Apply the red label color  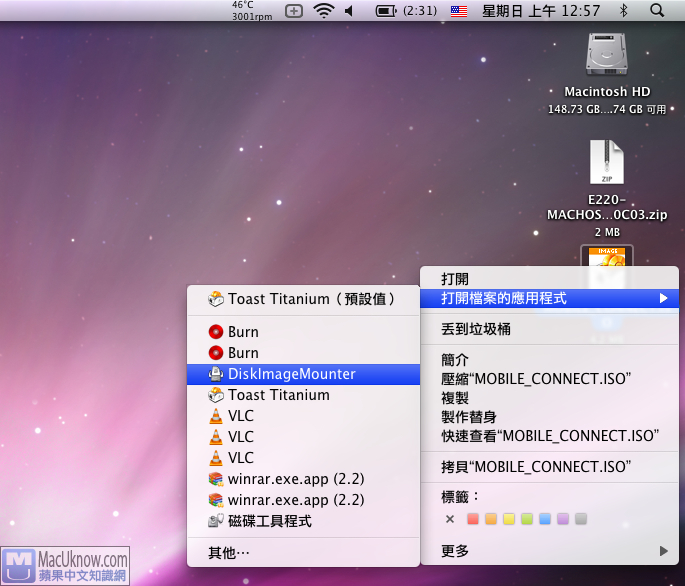point(473,519)
